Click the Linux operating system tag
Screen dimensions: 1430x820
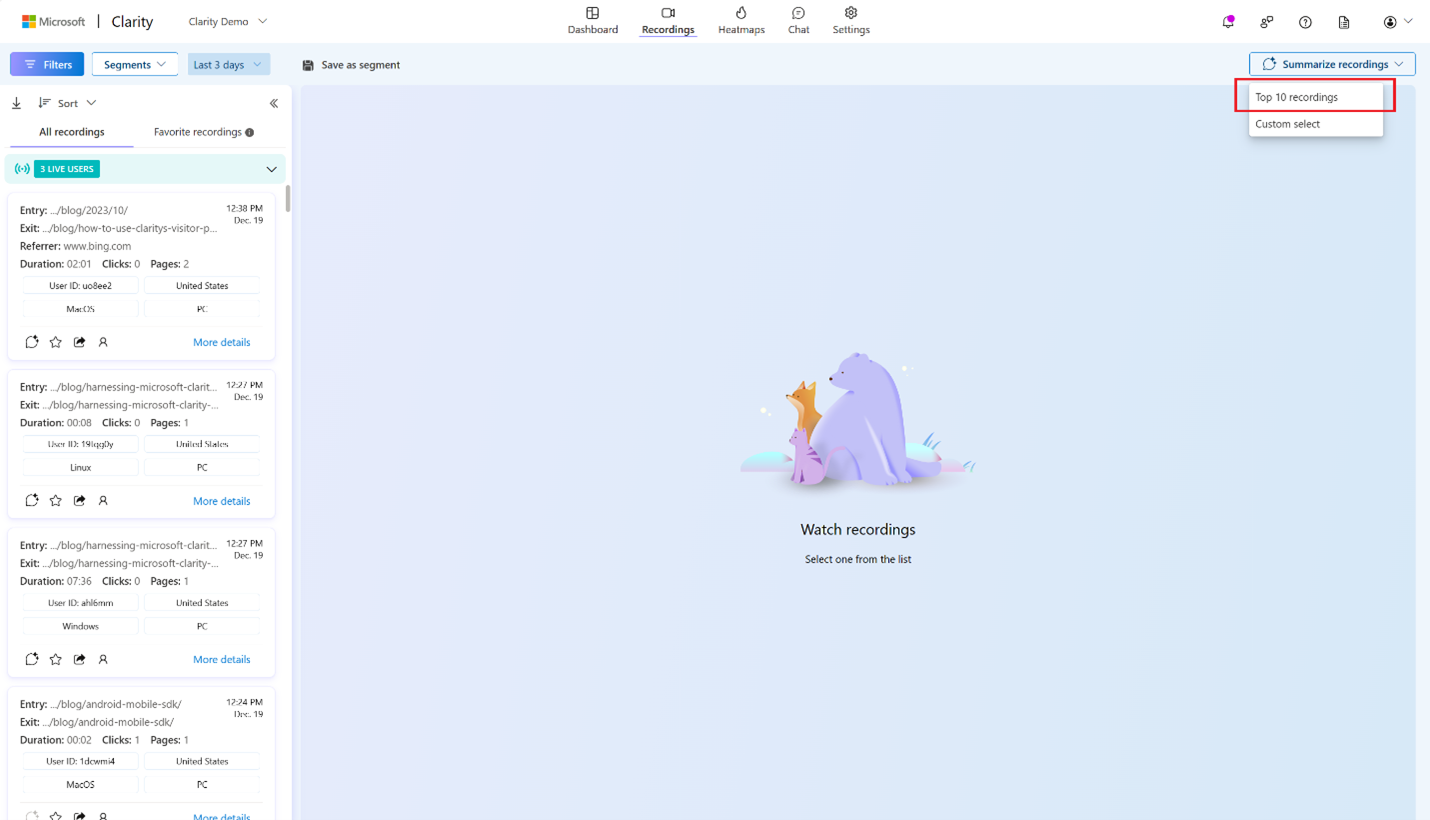pos(81,467)
